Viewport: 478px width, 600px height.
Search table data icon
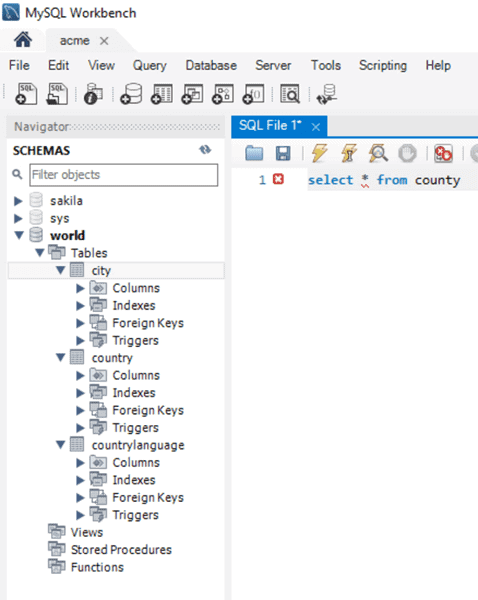290,94
